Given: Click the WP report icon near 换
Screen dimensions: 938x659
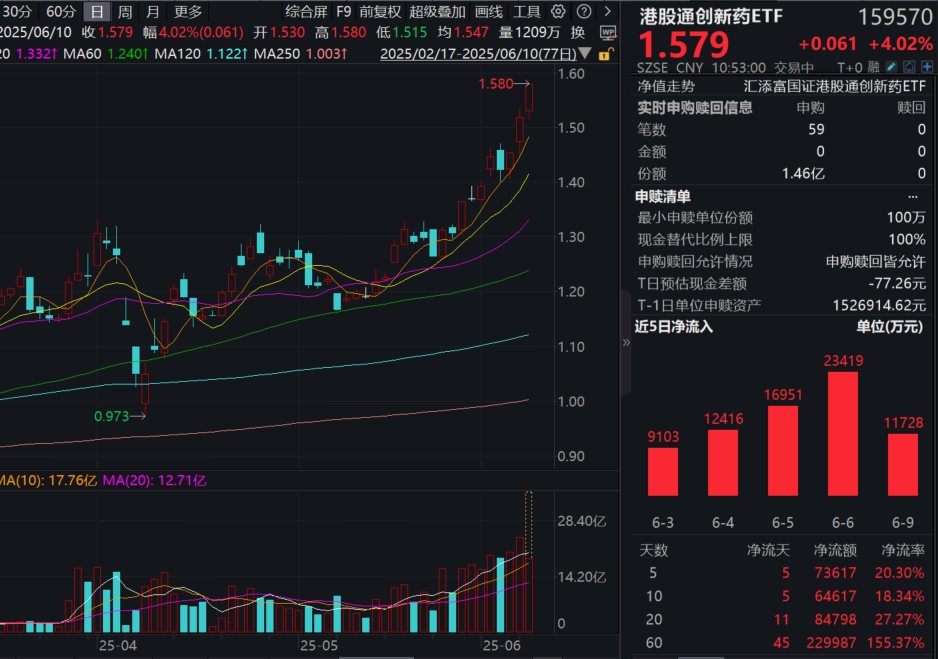Looking at the screenshot, I should [609, 32].
